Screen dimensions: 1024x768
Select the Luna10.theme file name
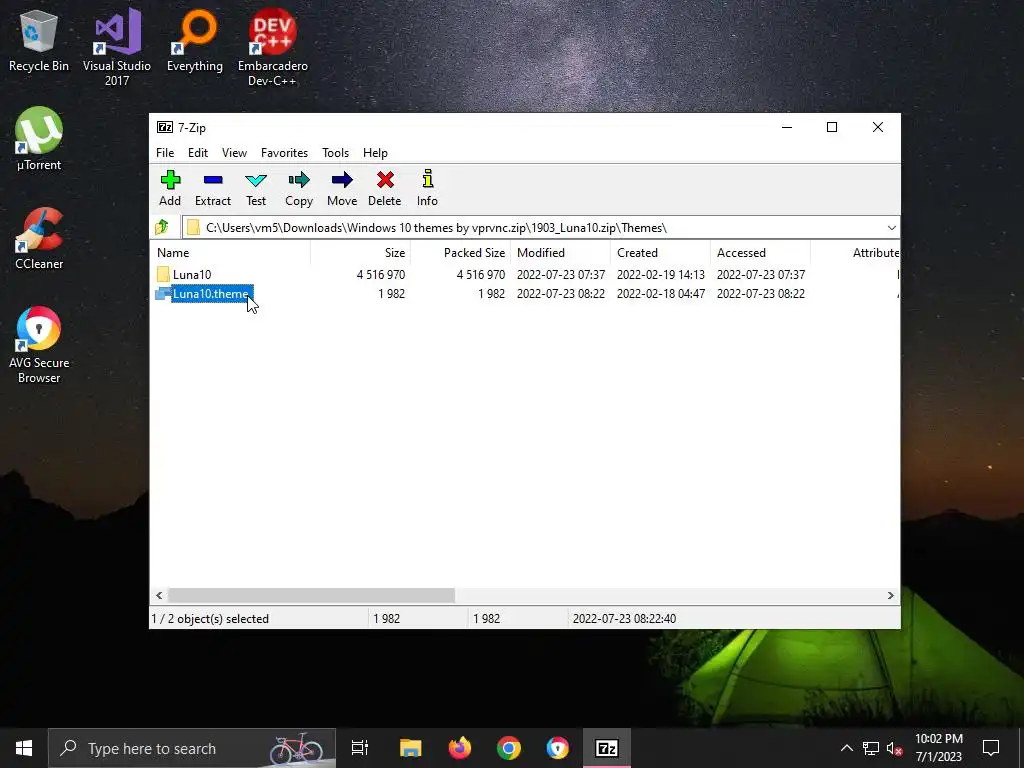[x=212, y=294]
